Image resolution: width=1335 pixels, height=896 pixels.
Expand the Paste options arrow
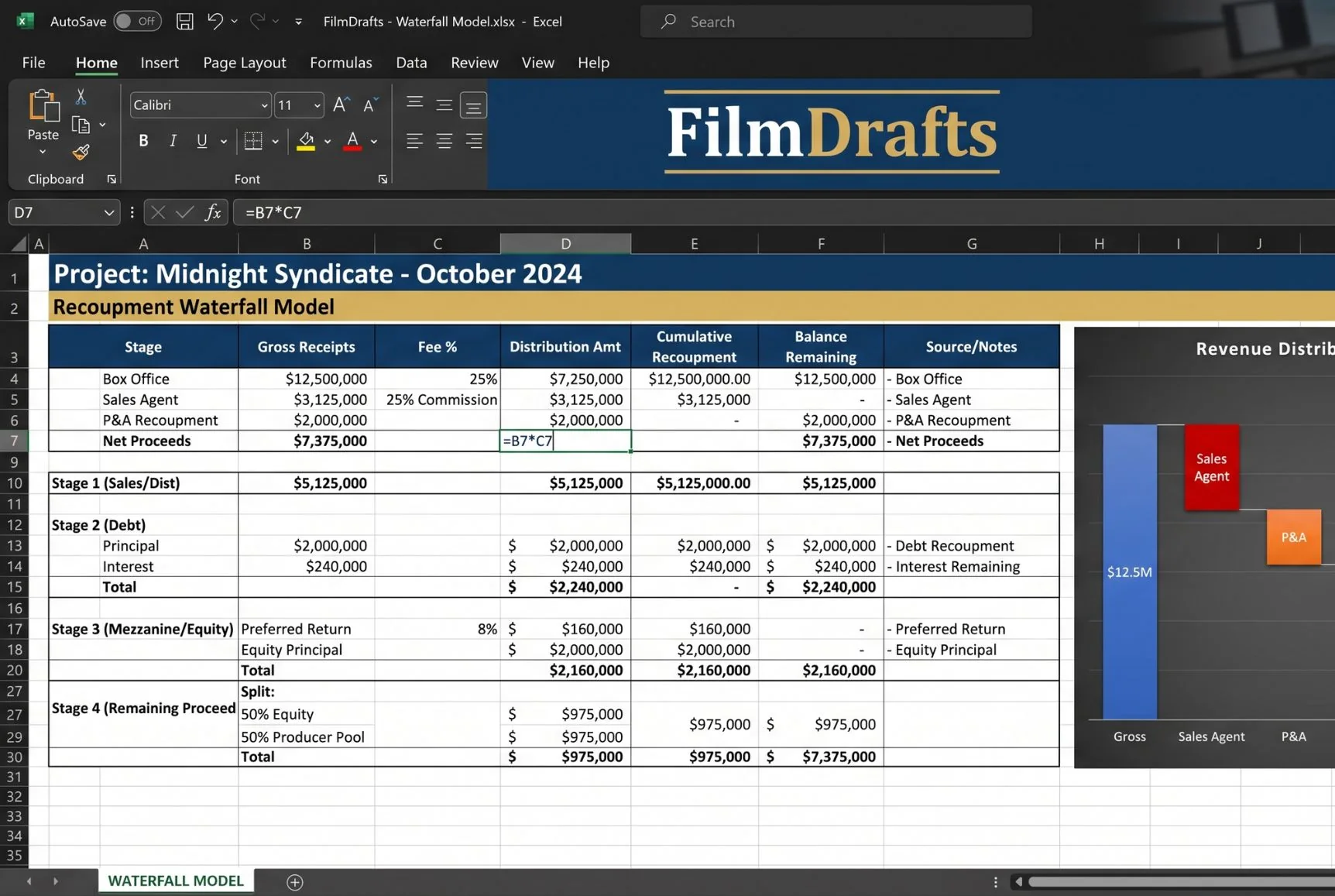point(43,152)
